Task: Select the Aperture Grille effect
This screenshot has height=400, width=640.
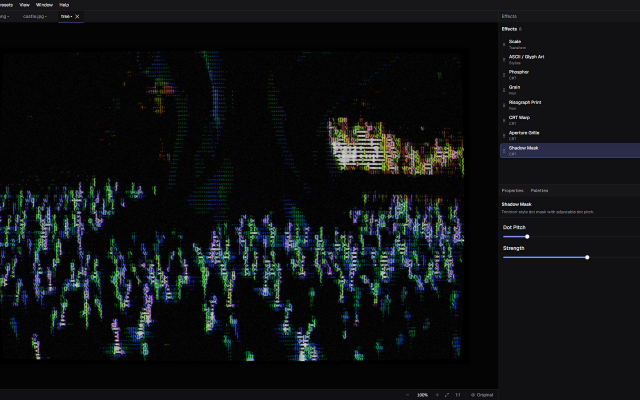Action: pos(570,136)
